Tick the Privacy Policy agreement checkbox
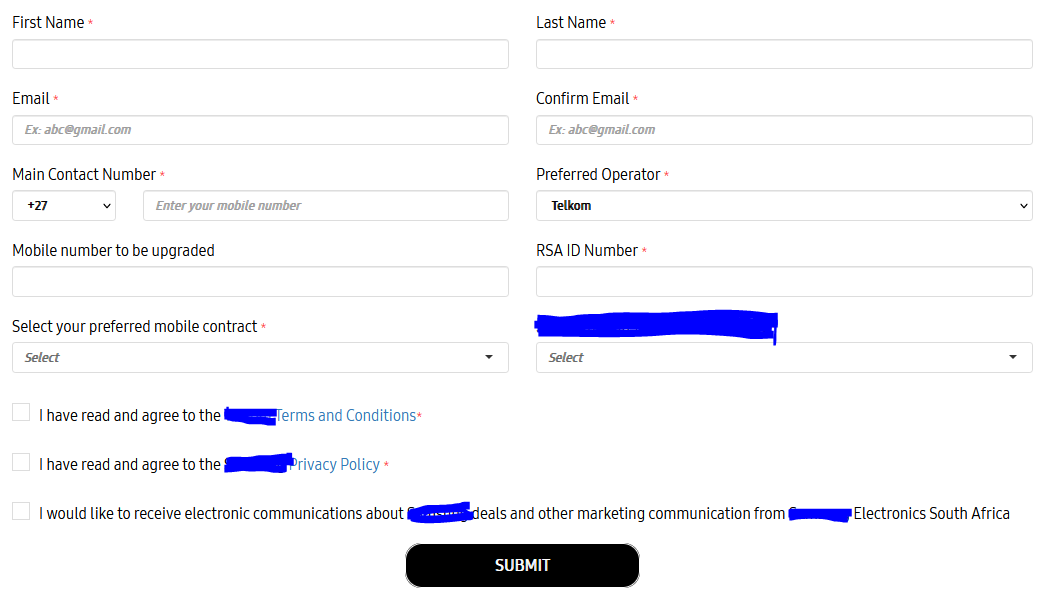This screenshot has width=1064, height=615. [21, 462]
